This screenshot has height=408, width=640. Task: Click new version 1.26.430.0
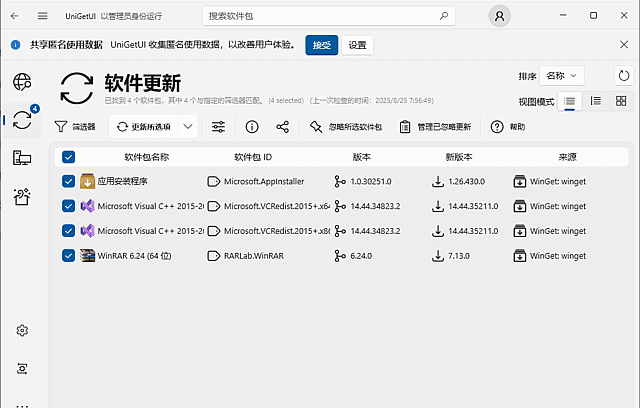pyautogui.click(x=467, y=181)
